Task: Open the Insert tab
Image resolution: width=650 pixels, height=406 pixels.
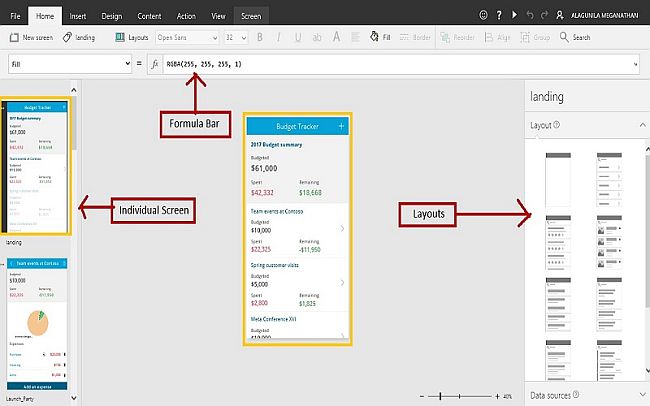Action: (78, 16)
